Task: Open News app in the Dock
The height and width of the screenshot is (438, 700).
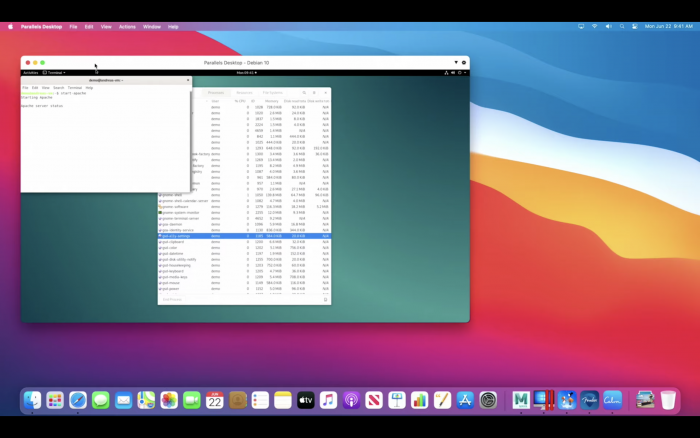Action: click(x=374, y=400)
